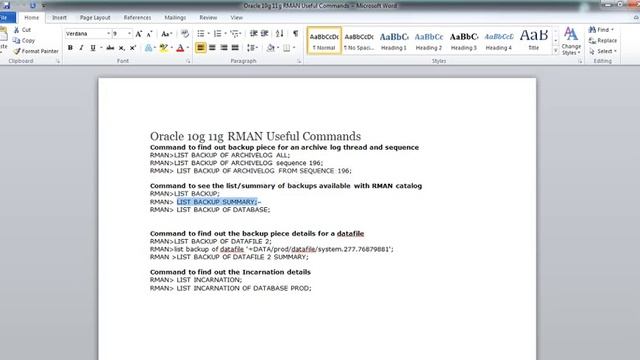Switch to the Mailings tab
Image resolution: width=640 pixels, height=360 pixels.
[x=175, y=18]
